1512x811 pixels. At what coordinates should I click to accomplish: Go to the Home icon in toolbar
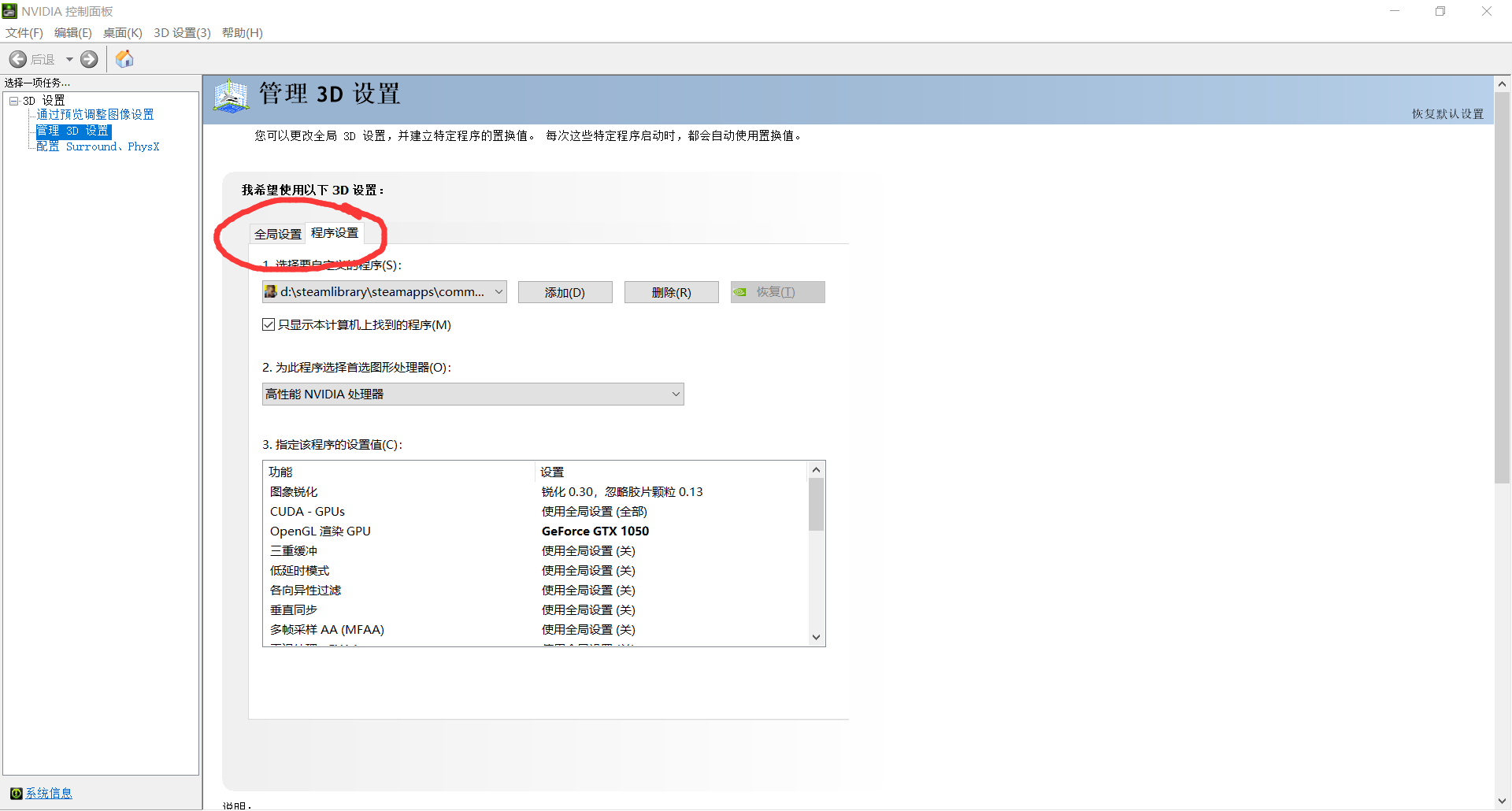tap(124, 59)
